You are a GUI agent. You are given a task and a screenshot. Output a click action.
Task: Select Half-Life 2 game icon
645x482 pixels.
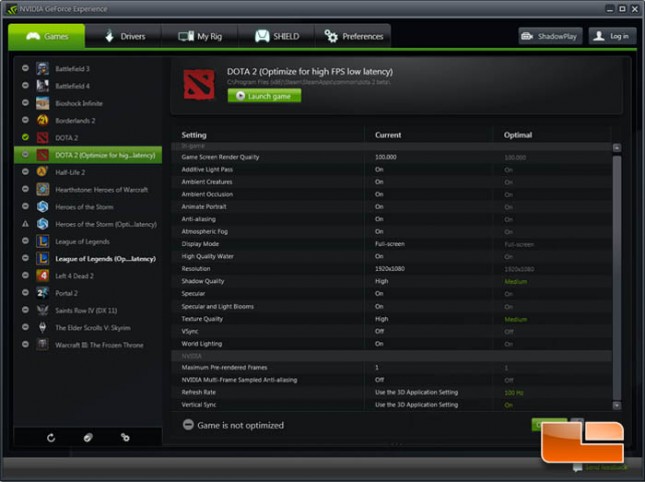tap(42, 172)
